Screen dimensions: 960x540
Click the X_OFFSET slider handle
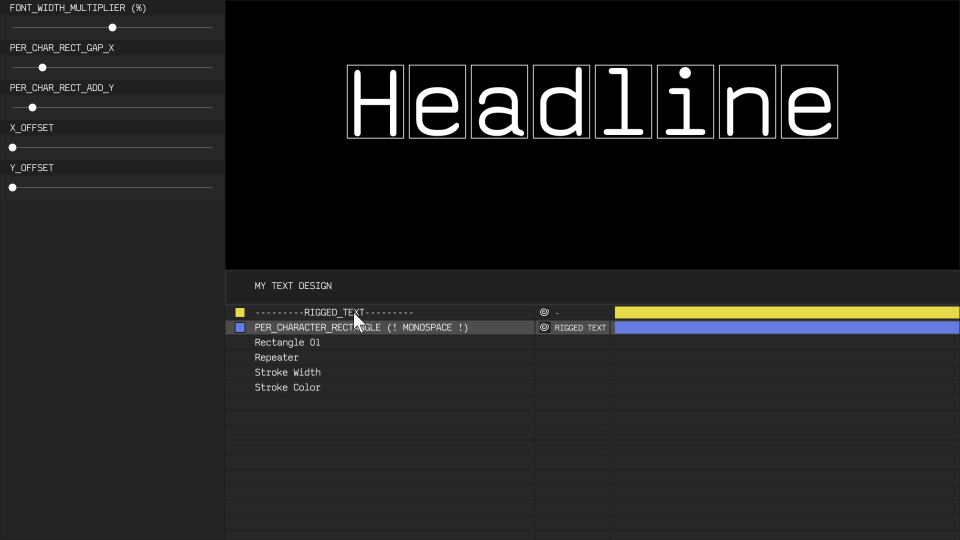point(12,148)
